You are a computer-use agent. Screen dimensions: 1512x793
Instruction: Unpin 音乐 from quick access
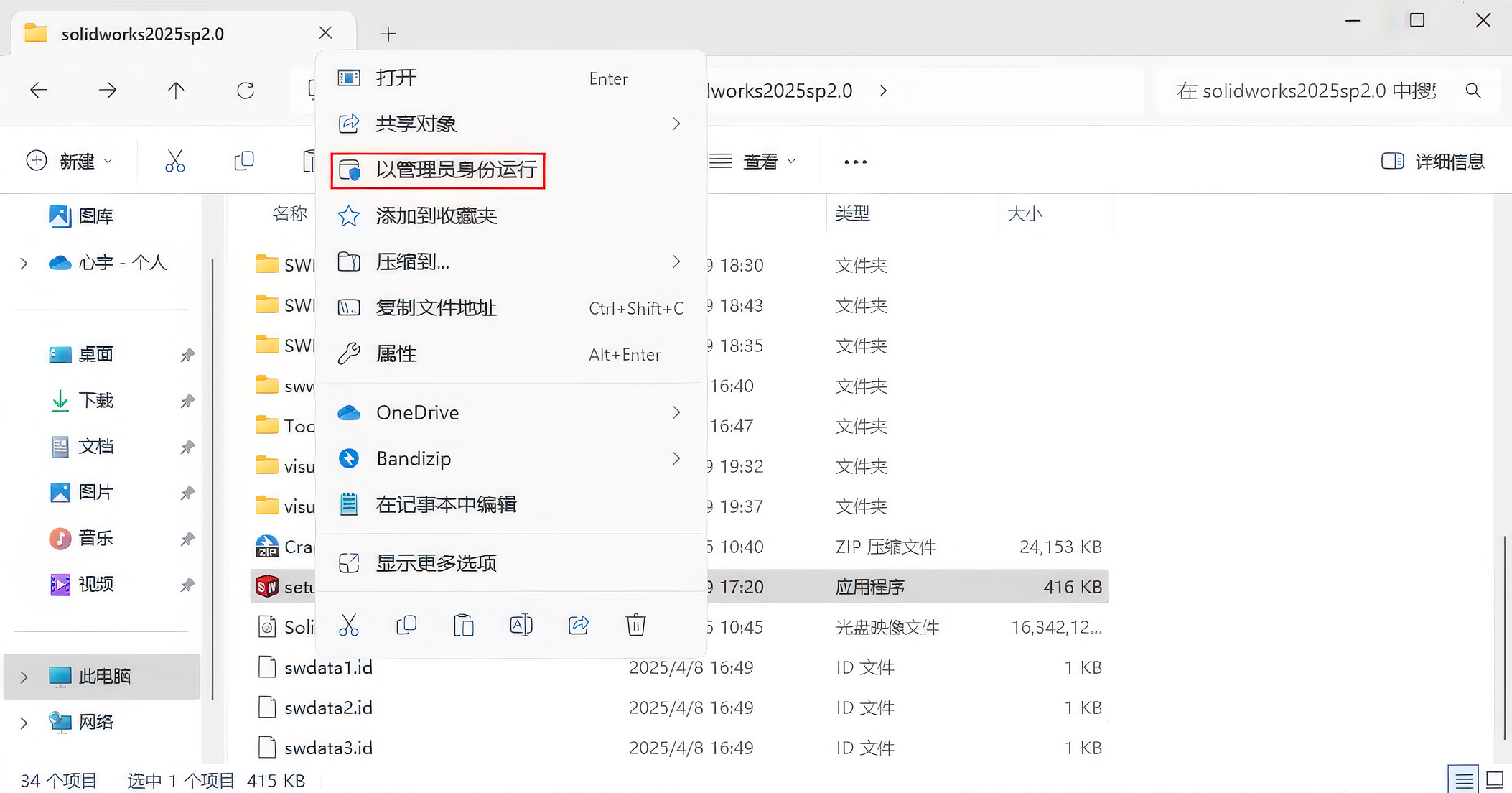pyautogui.click(x=187, y=539)
